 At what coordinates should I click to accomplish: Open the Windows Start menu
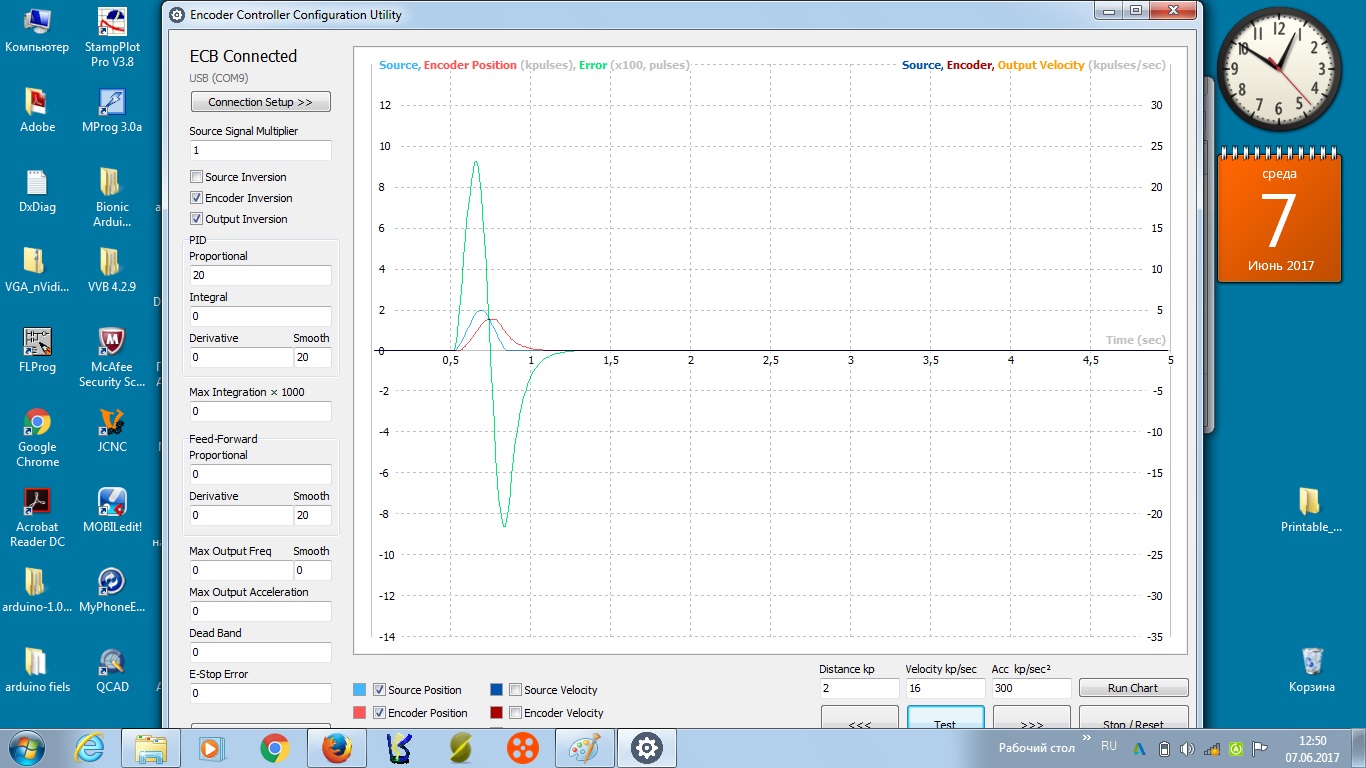(27, 747)
